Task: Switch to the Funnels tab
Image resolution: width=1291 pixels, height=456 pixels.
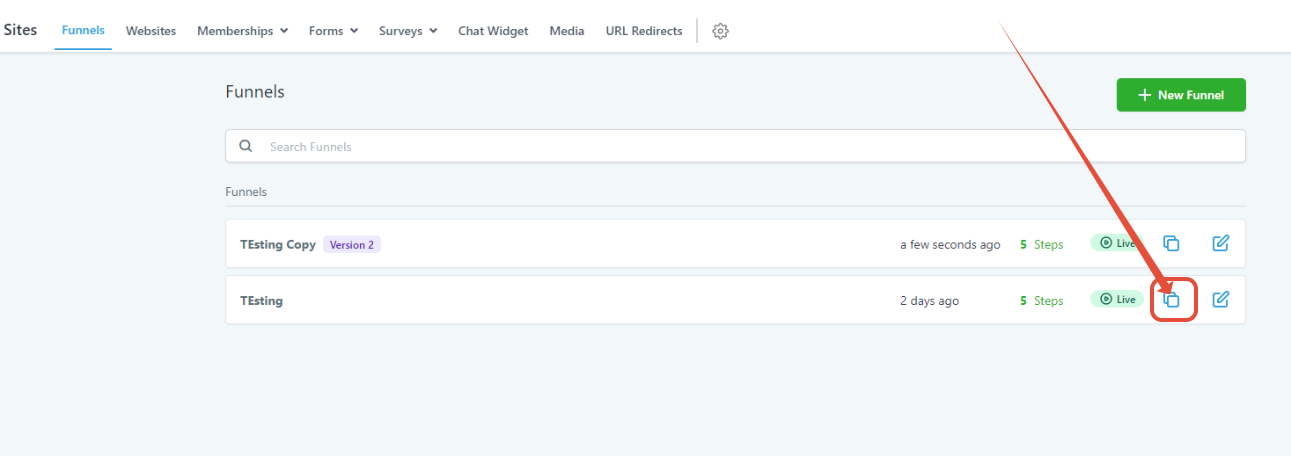Action: 83,30
